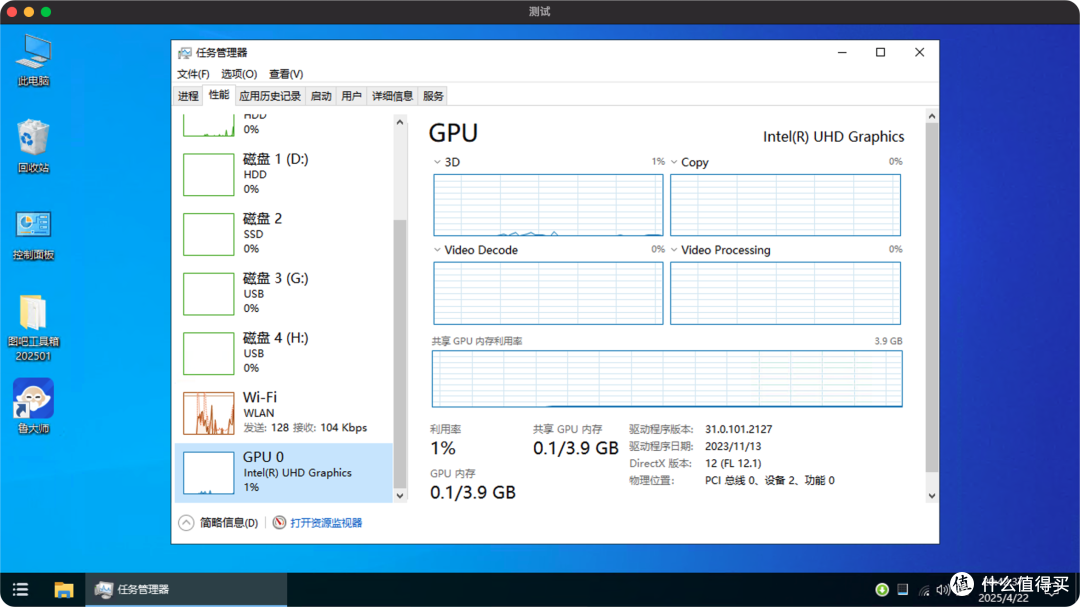Image resolution: width=1080 pixels, height=607 pixels.
Task: Select 磁盘 4 (H:) USB entry
Action: 284,353
